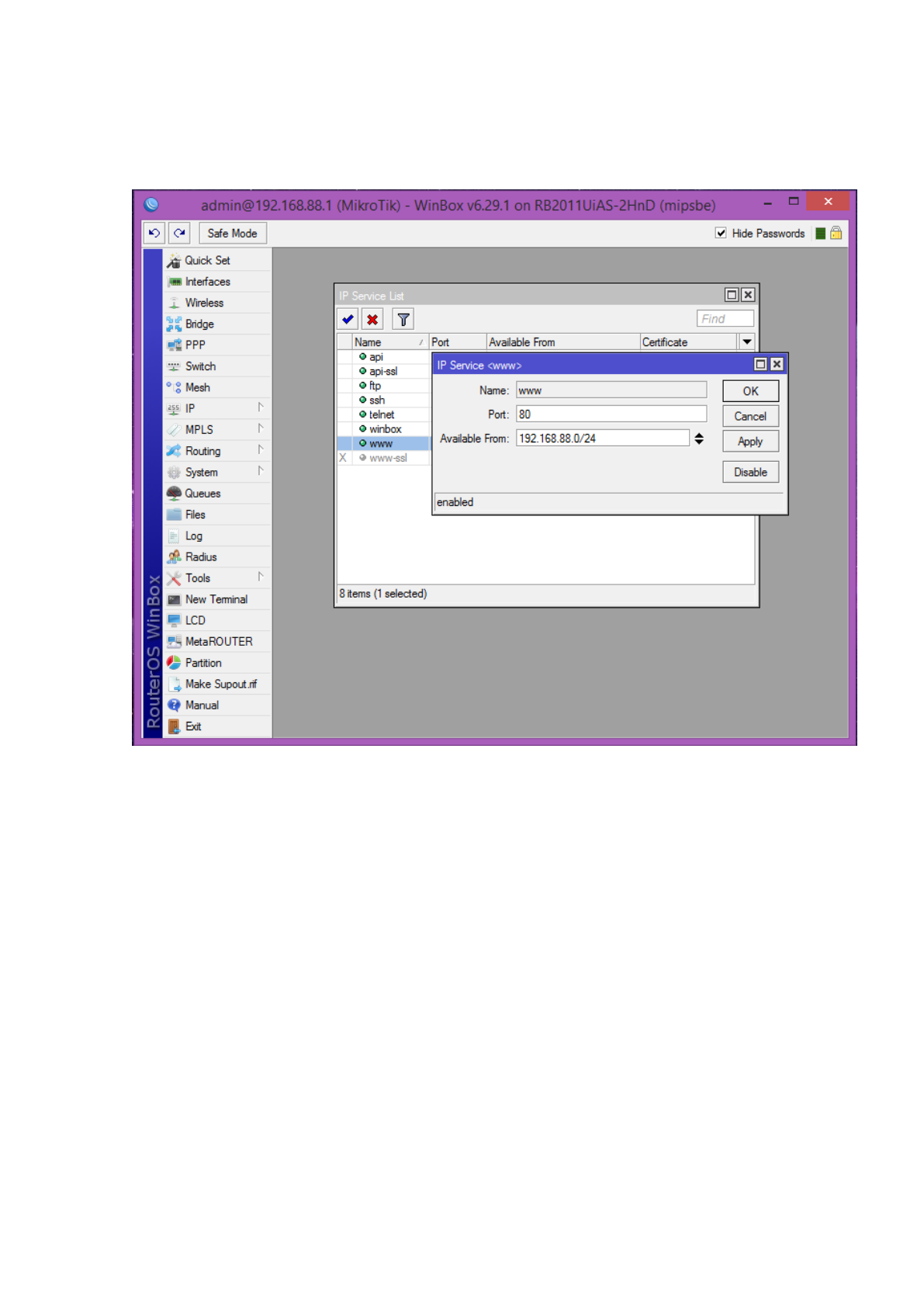
Task: Select the ftp service row
Action: point(383,386)
